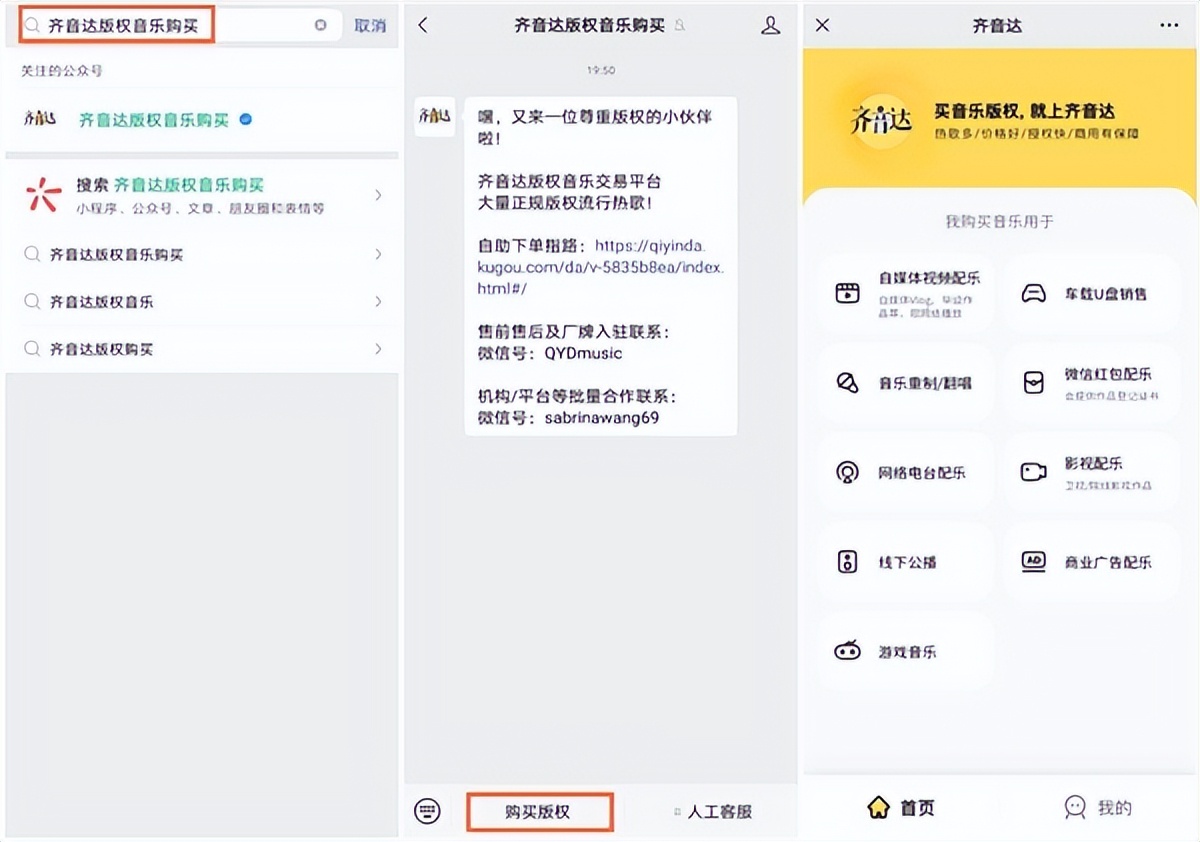Expand the 齐音达版权音乐 search result chevron
This screenshot has height=842, width=1200.
[x=378, y=301]
